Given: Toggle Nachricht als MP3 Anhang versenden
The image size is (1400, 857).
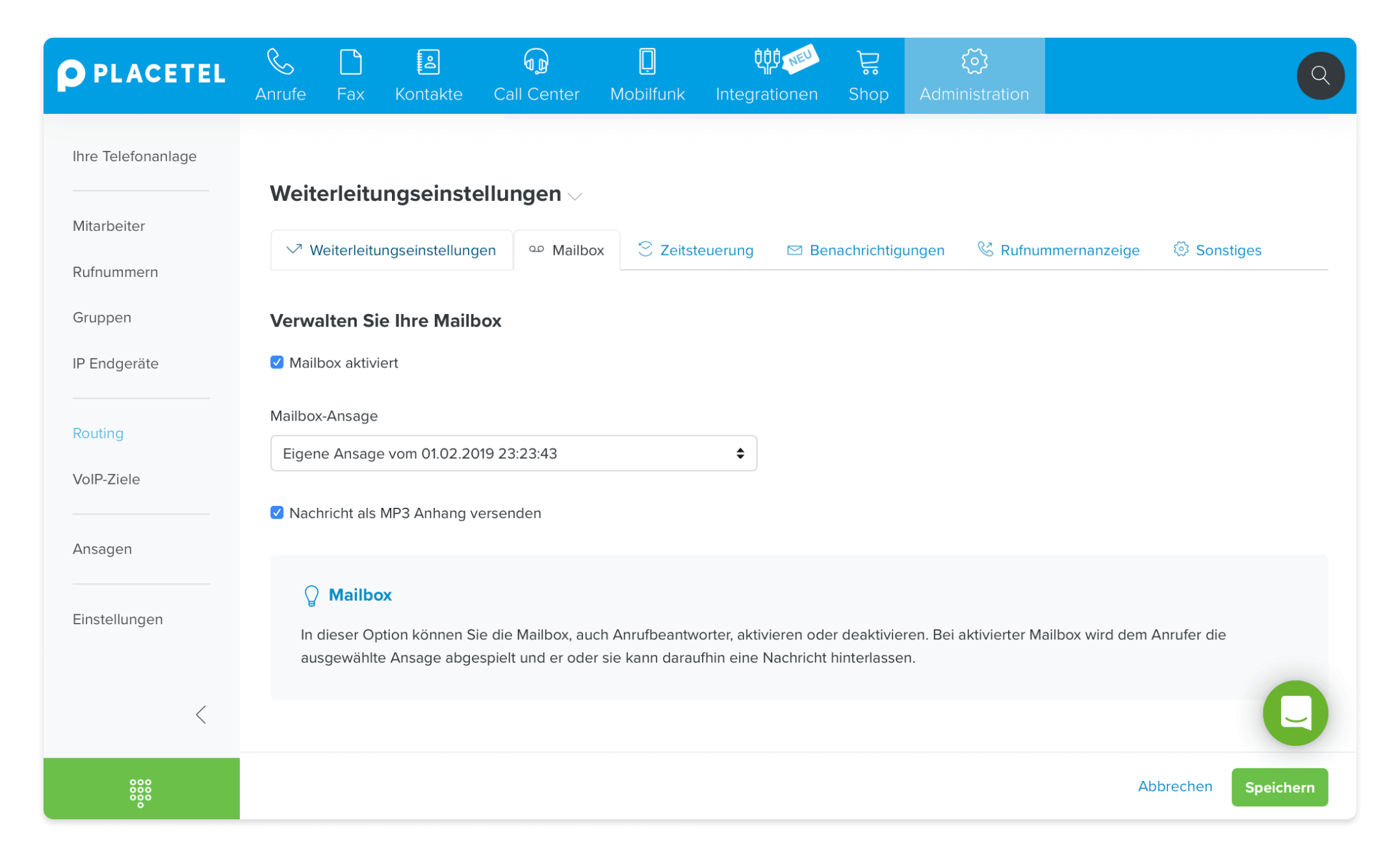Looking at the screenshot, I should (x=277, y=513).
